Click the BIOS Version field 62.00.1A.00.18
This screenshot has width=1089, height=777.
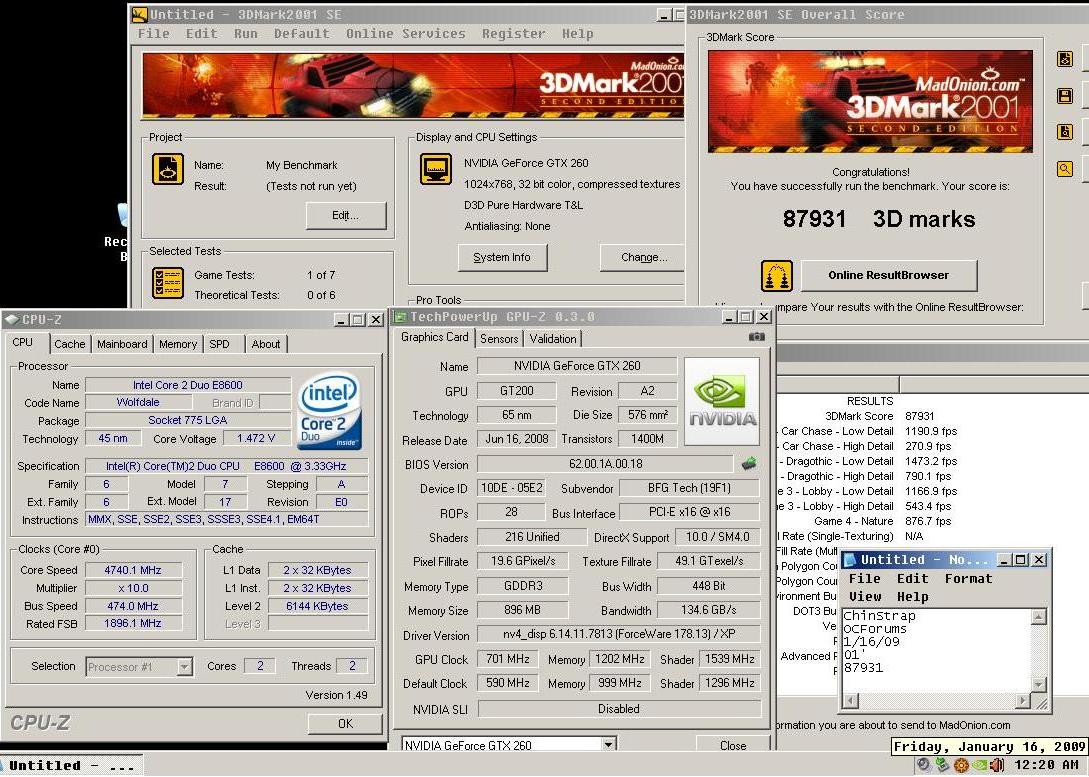[x=605, y=464]
